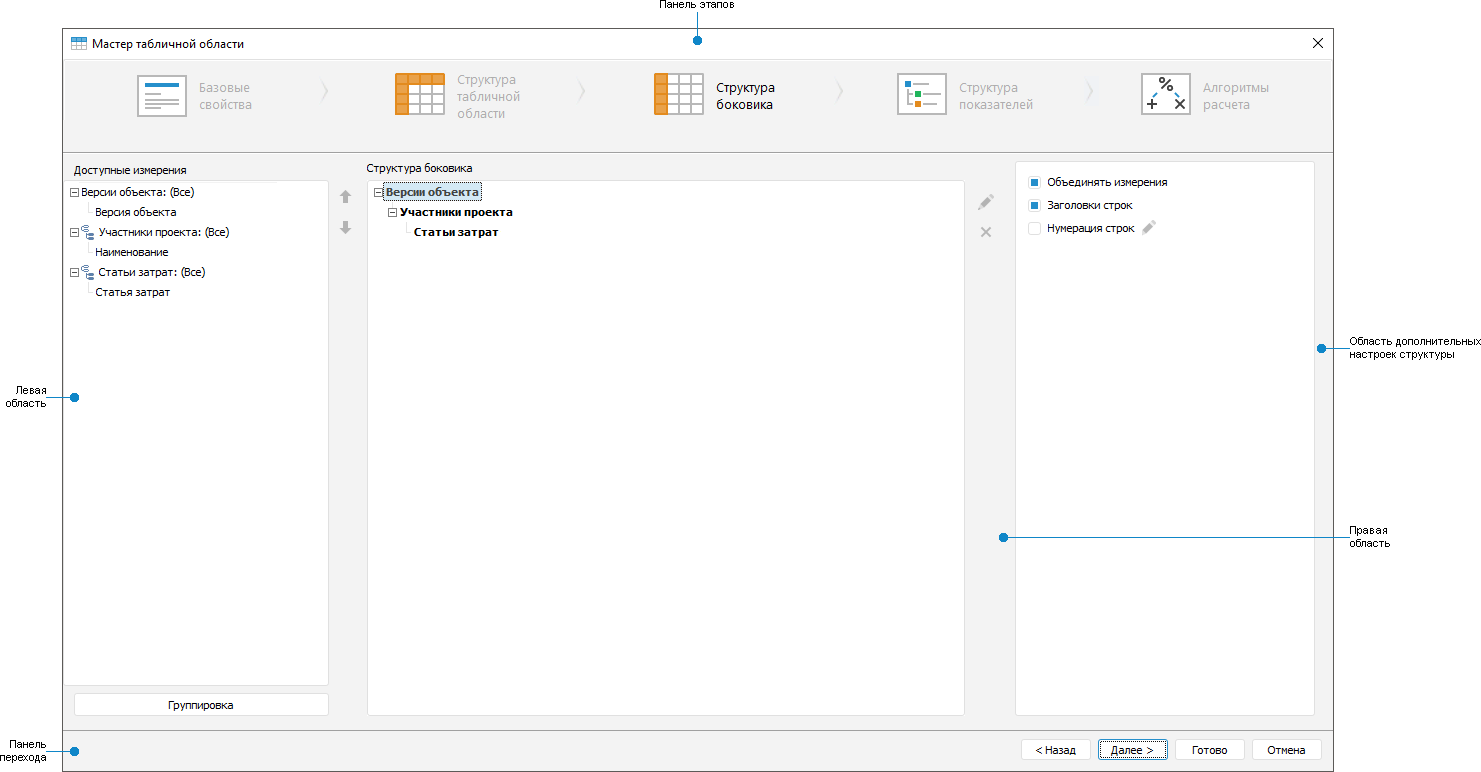The width and height of the screenshot is (1481, 772).
Task: Collapse Участники проекта: (Все) node
Action: (74, 232)
